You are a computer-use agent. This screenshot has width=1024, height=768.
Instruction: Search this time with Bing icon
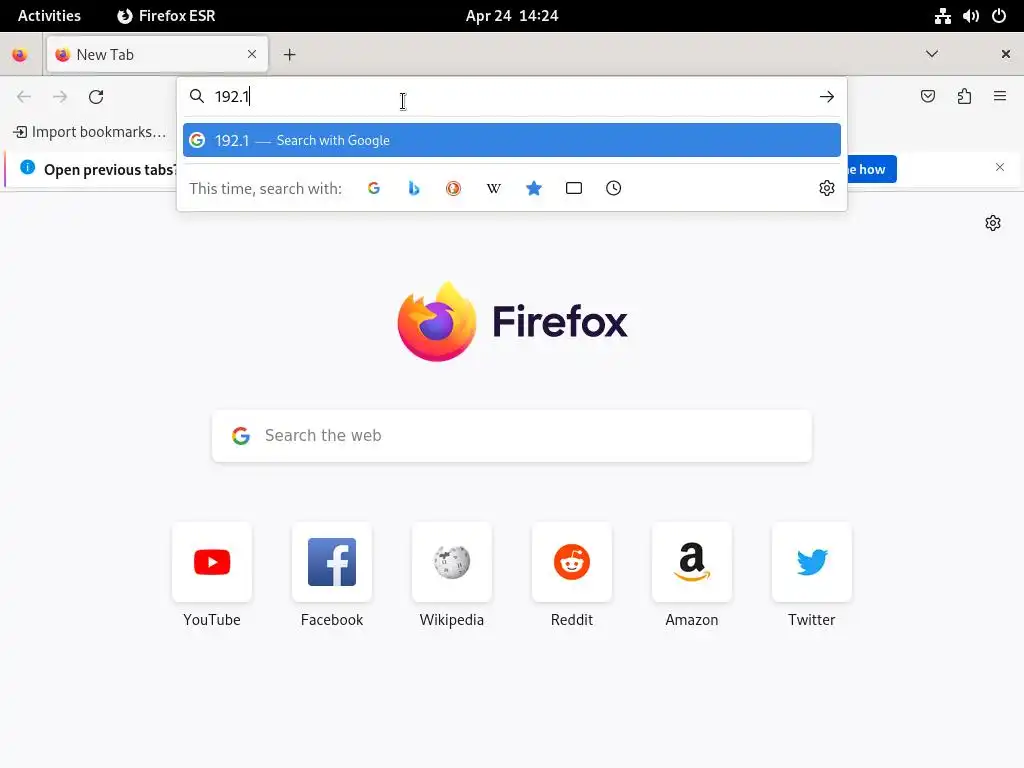(413, 188)
